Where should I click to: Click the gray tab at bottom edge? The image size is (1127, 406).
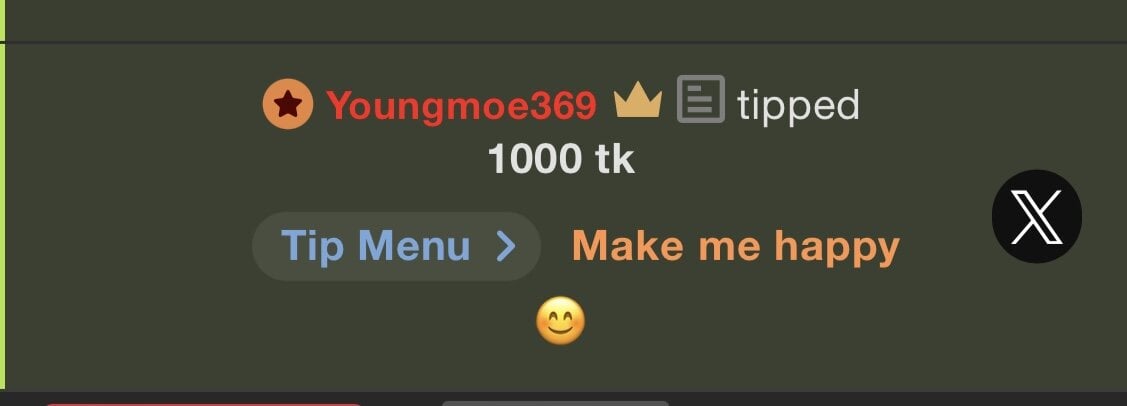click(x=555, y=403)
